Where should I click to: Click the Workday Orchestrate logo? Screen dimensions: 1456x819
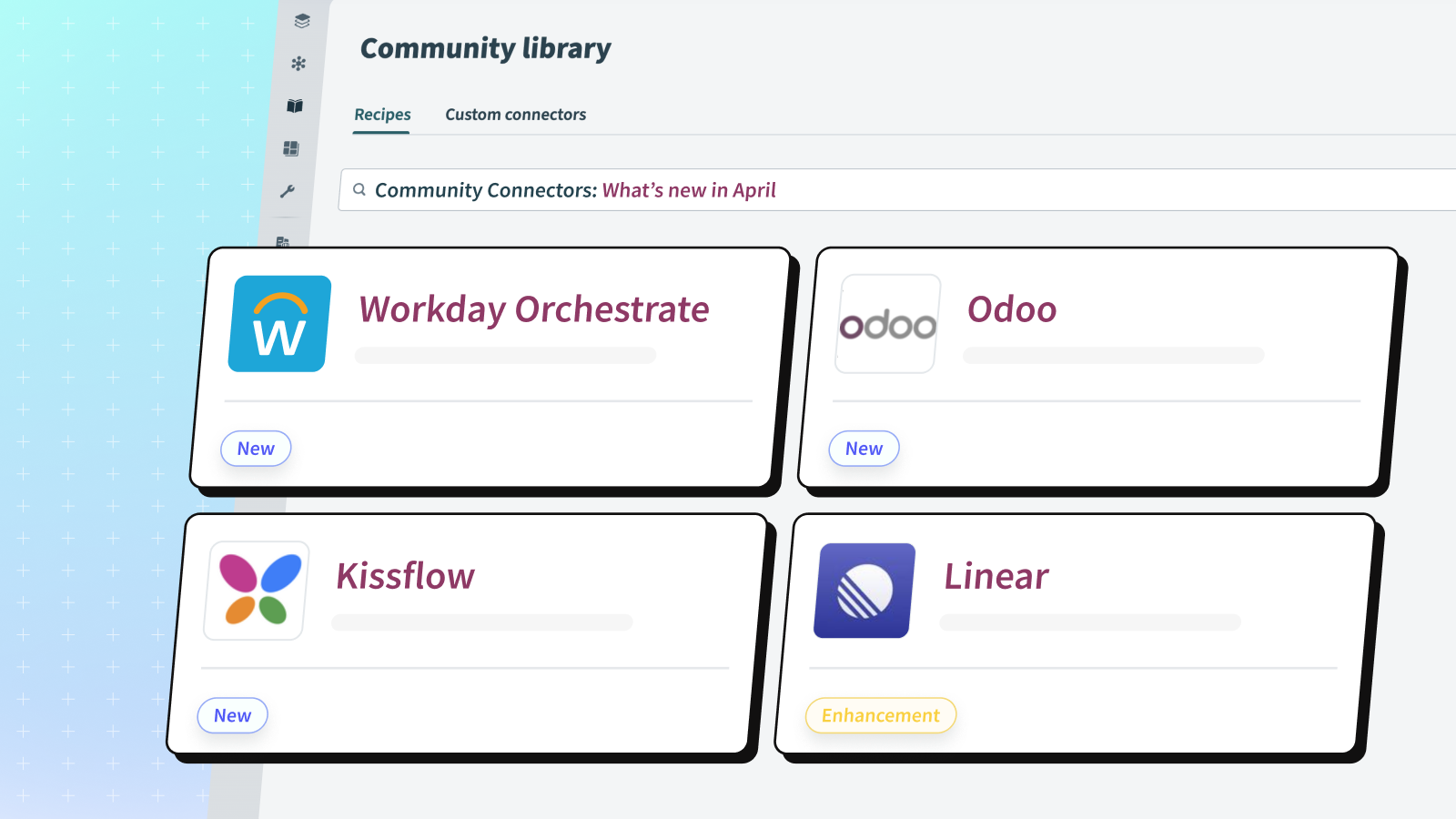pyautogui.click(x=278, y=324)
